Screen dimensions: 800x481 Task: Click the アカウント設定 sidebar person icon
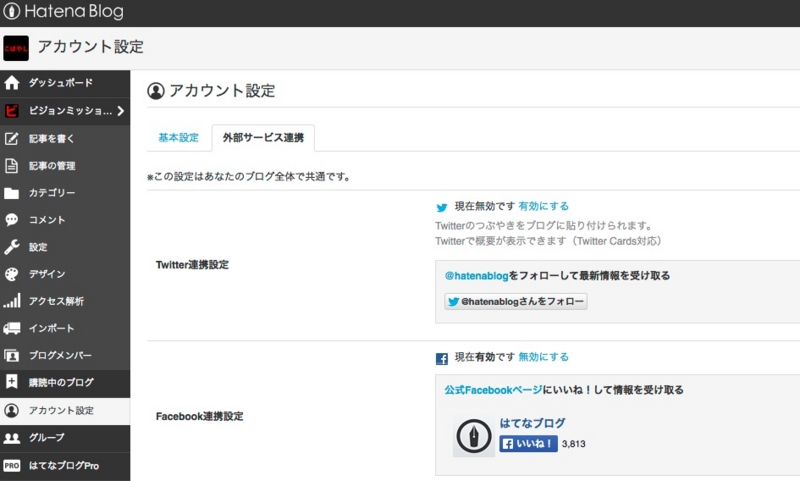(11, 411)
